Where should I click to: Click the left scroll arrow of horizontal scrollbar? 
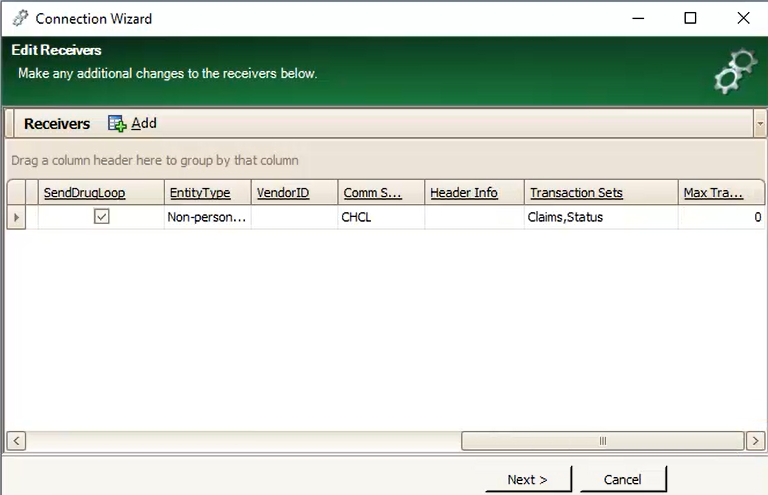point(16,441)
